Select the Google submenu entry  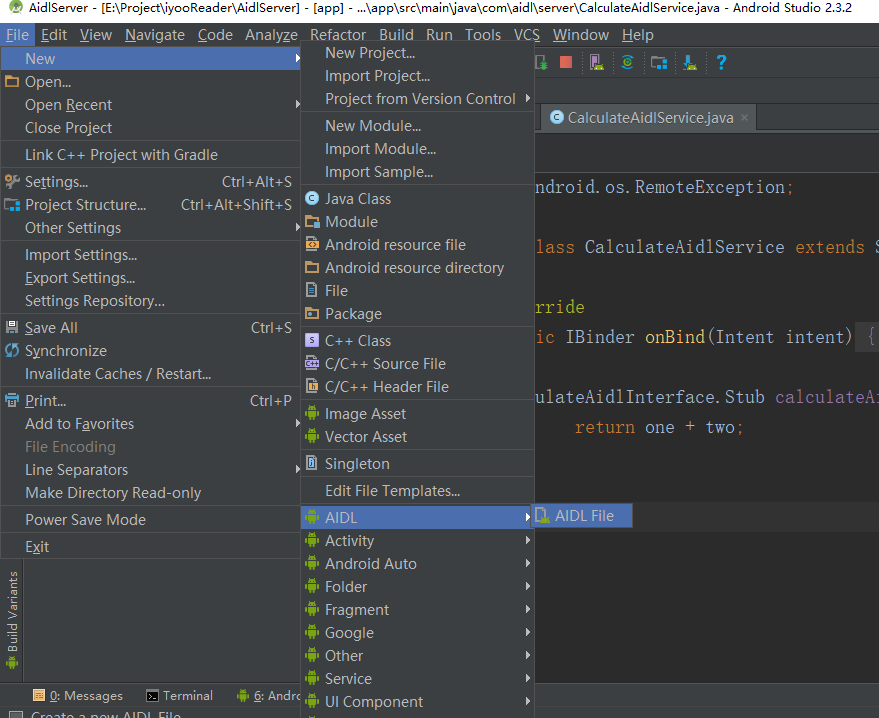418,632
